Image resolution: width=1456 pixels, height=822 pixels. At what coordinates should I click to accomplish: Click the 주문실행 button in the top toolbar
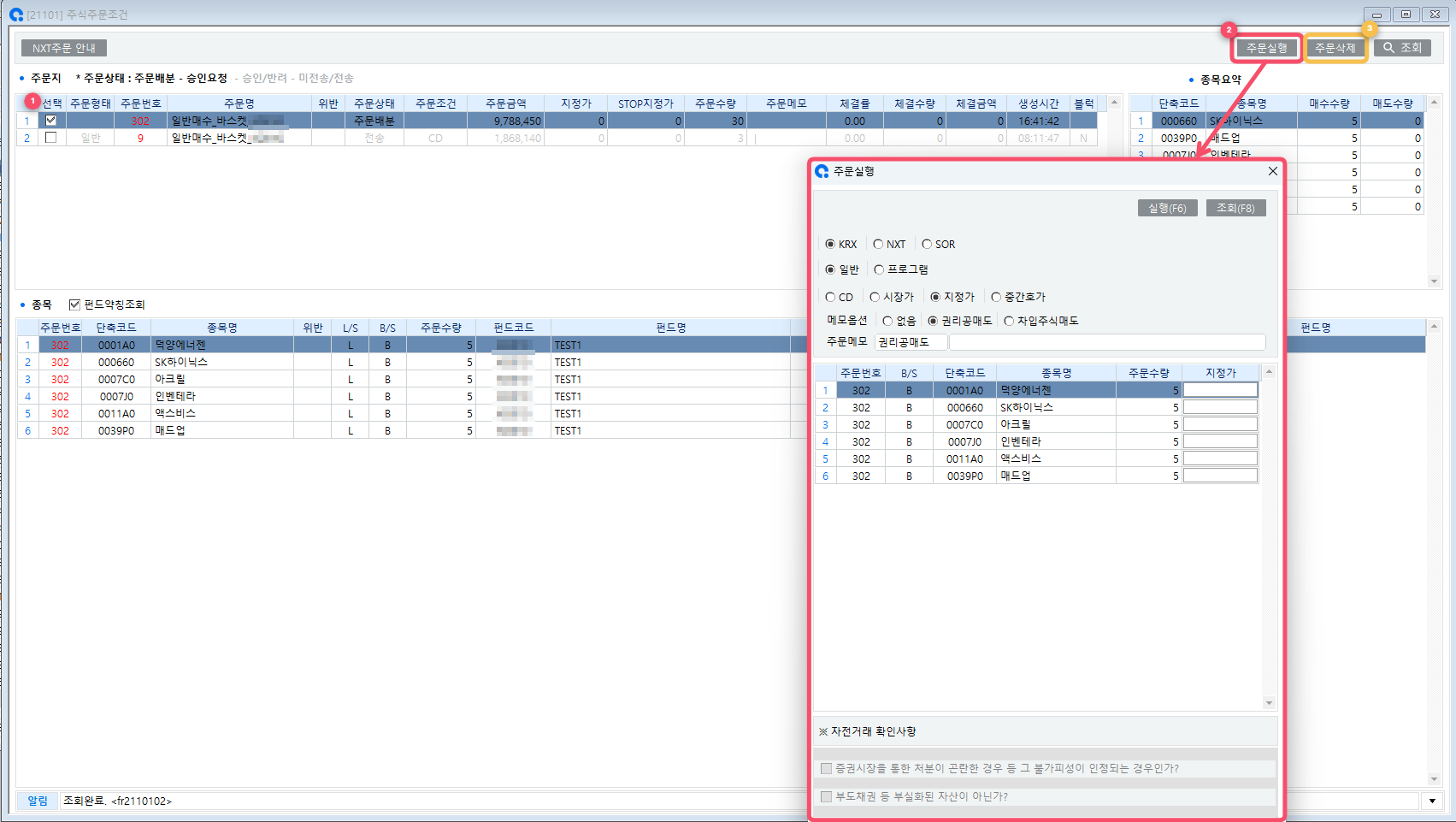tap(1266, 48)
